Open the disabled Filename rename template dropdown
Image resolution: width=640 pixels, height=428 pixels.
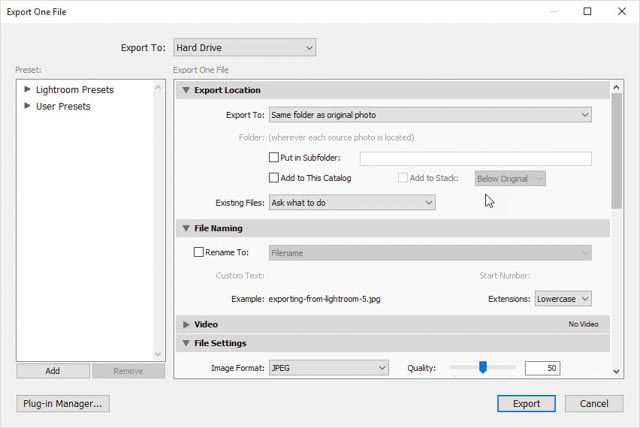[x=430, y=253]
